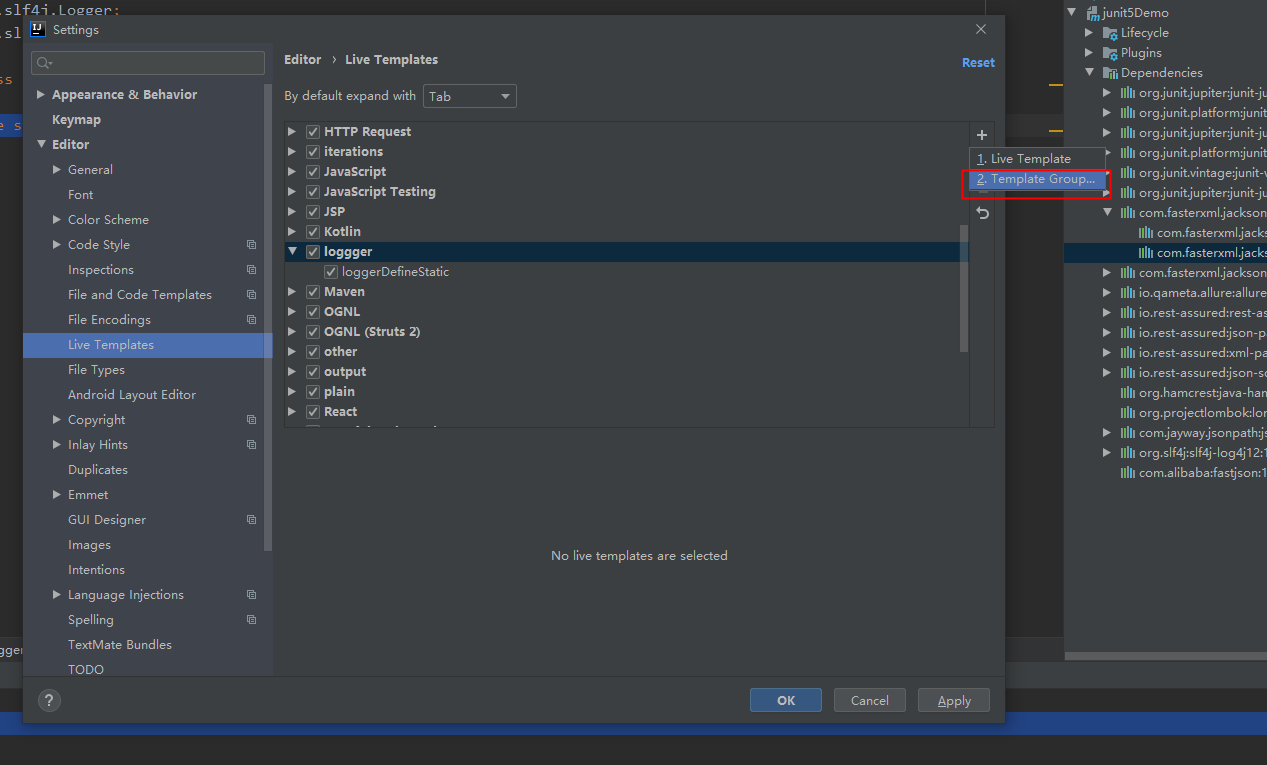The image size is (1267, 765).
Task: Click the Code Style project-scope copy icon
Action: (x=252, y=245)
